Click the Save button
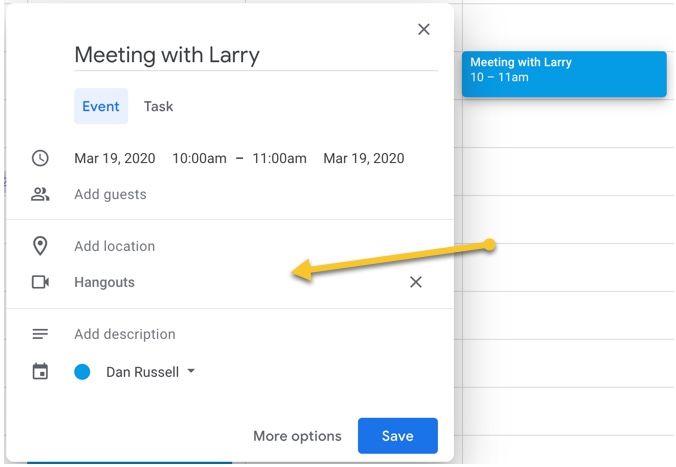 [x=397, y=436]
